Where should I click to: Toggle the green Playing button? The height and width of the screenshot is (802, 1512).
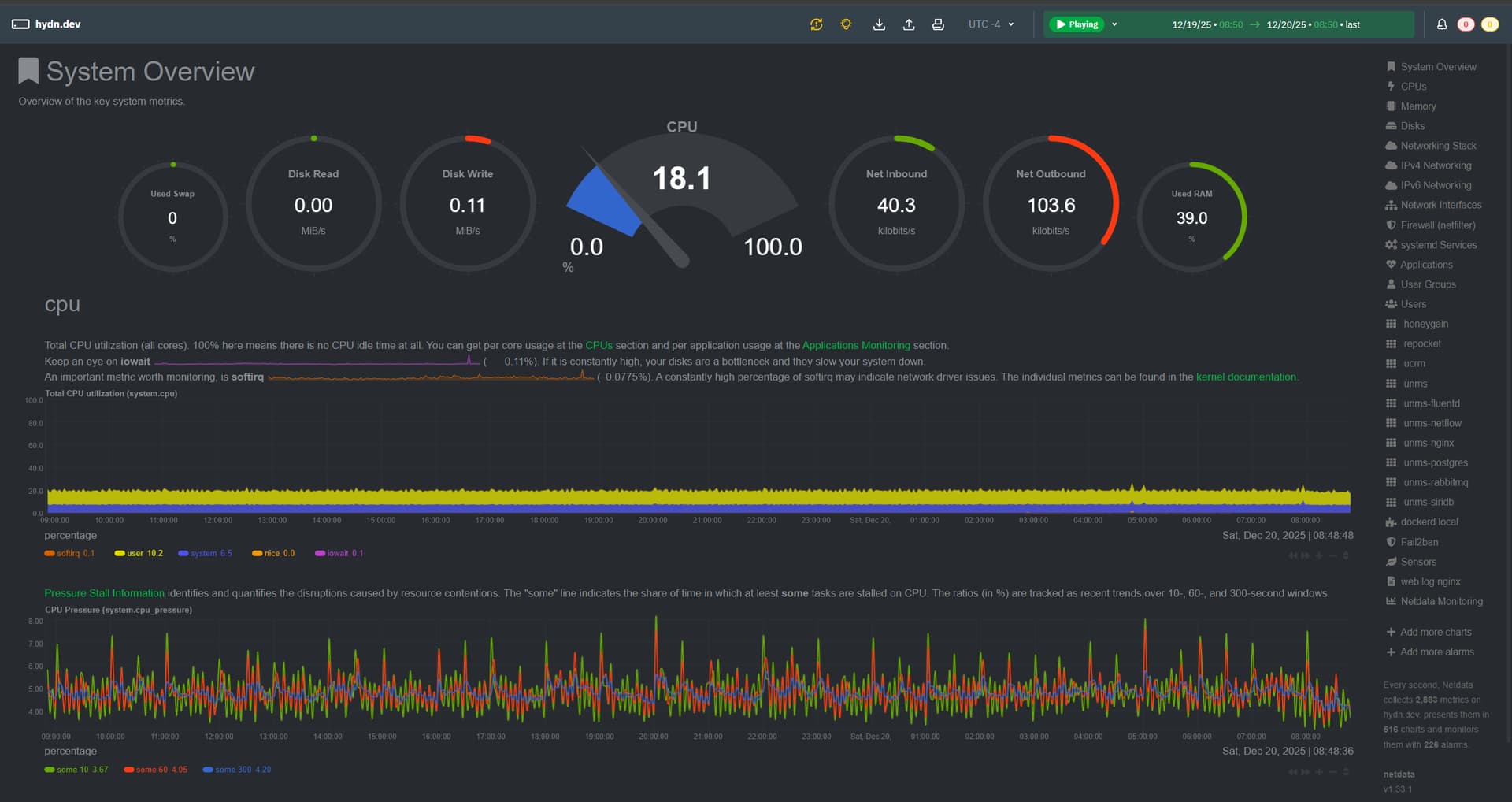(1077, 24)
